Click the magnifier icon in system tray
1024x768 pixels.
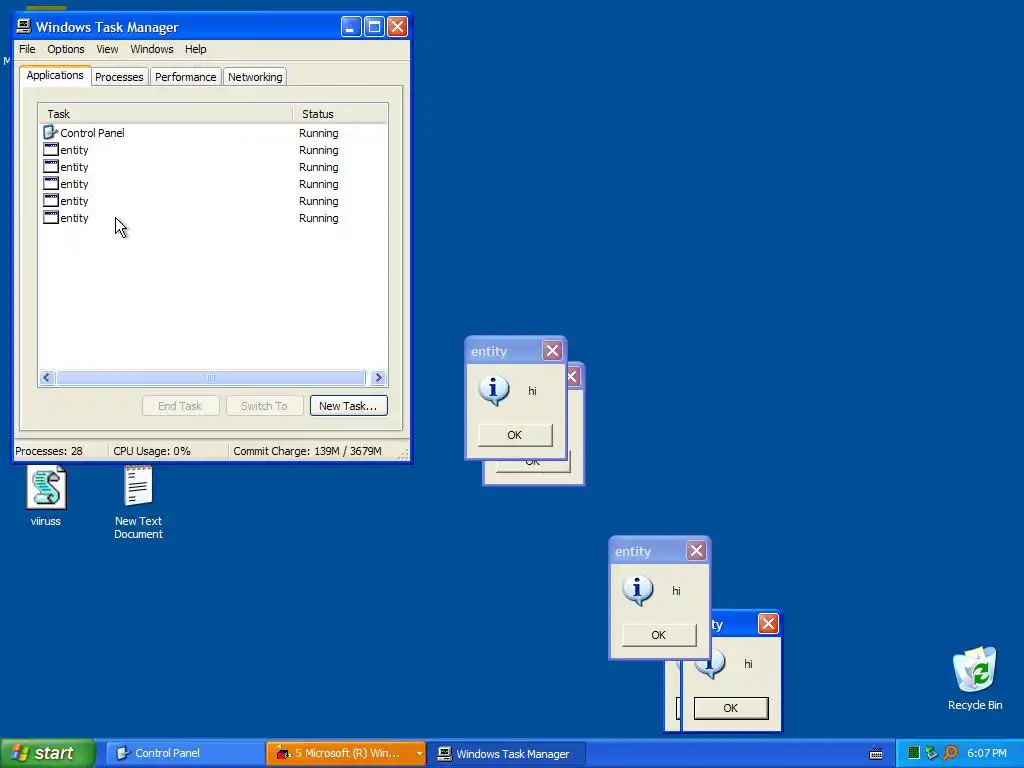(951, 753)
